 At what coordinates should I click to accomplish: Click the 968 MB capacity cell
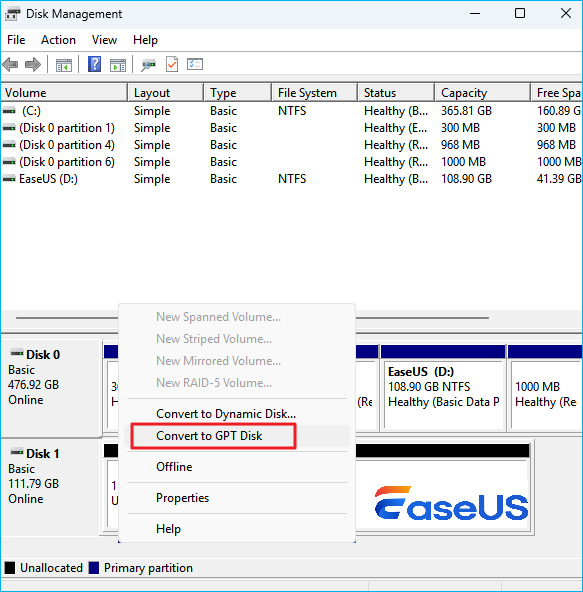(460, 145)
